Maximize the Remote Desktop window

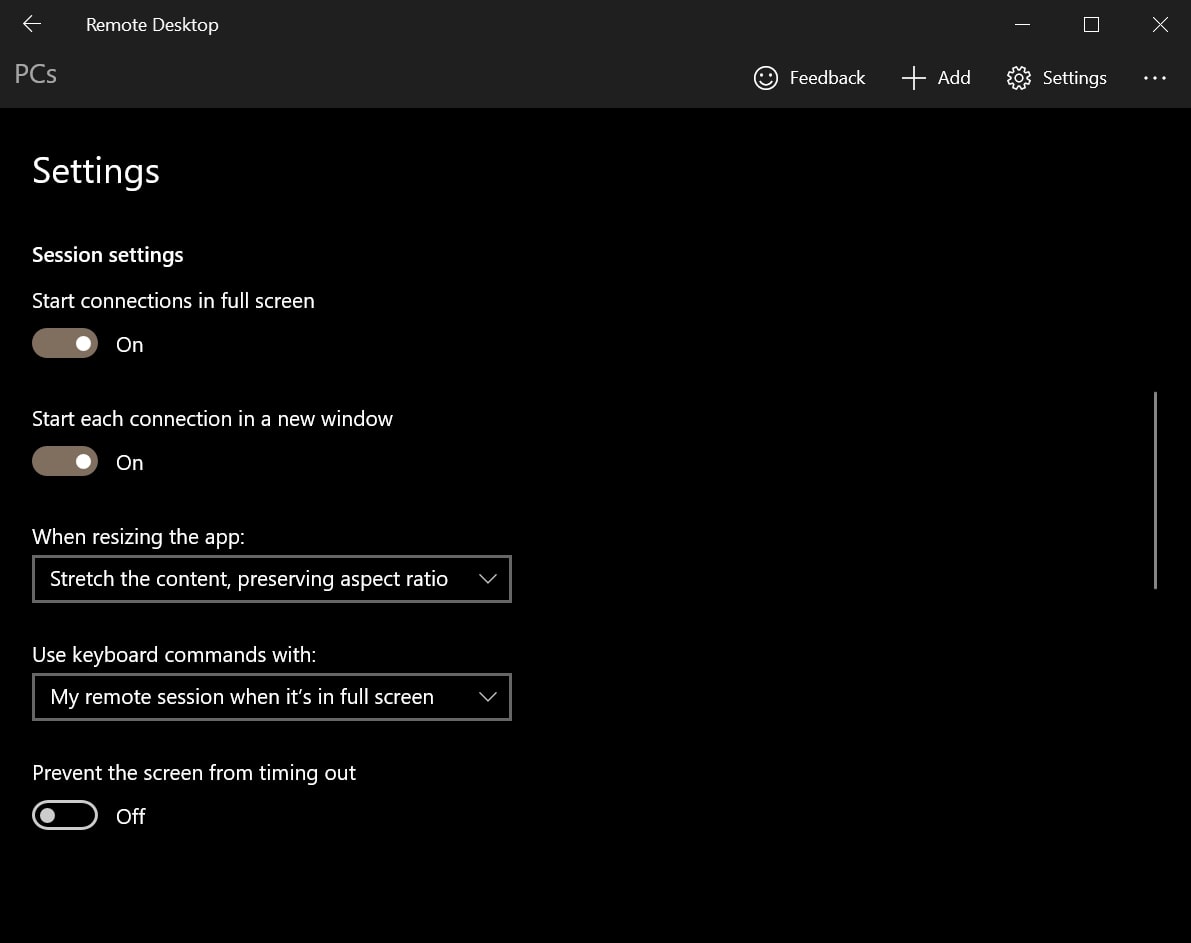pos(1091,25)
